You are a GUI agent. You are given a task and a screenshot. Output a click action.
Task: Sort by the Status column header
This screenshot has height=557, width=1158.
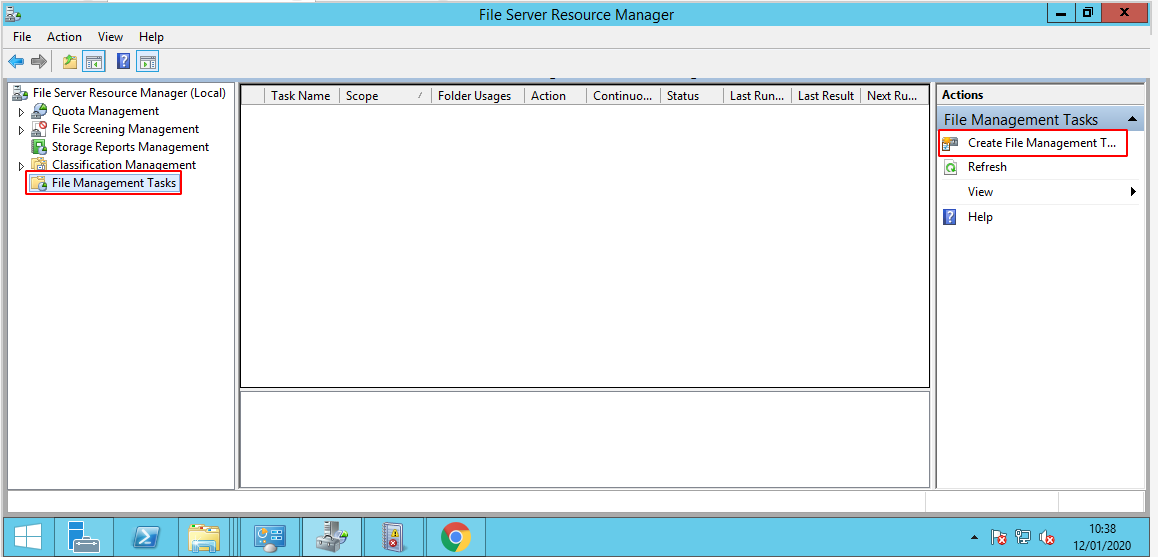(x=692, y=96)
